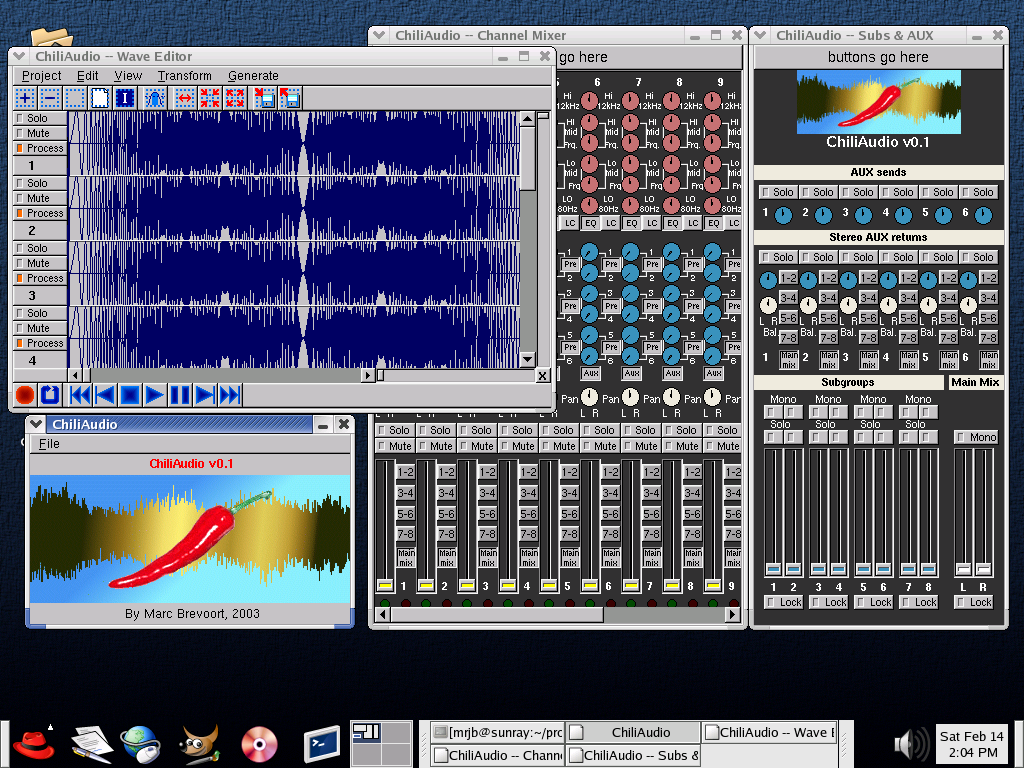Click the 'buttons go here' bar in Subs & AUX

(x=878, y=57)
